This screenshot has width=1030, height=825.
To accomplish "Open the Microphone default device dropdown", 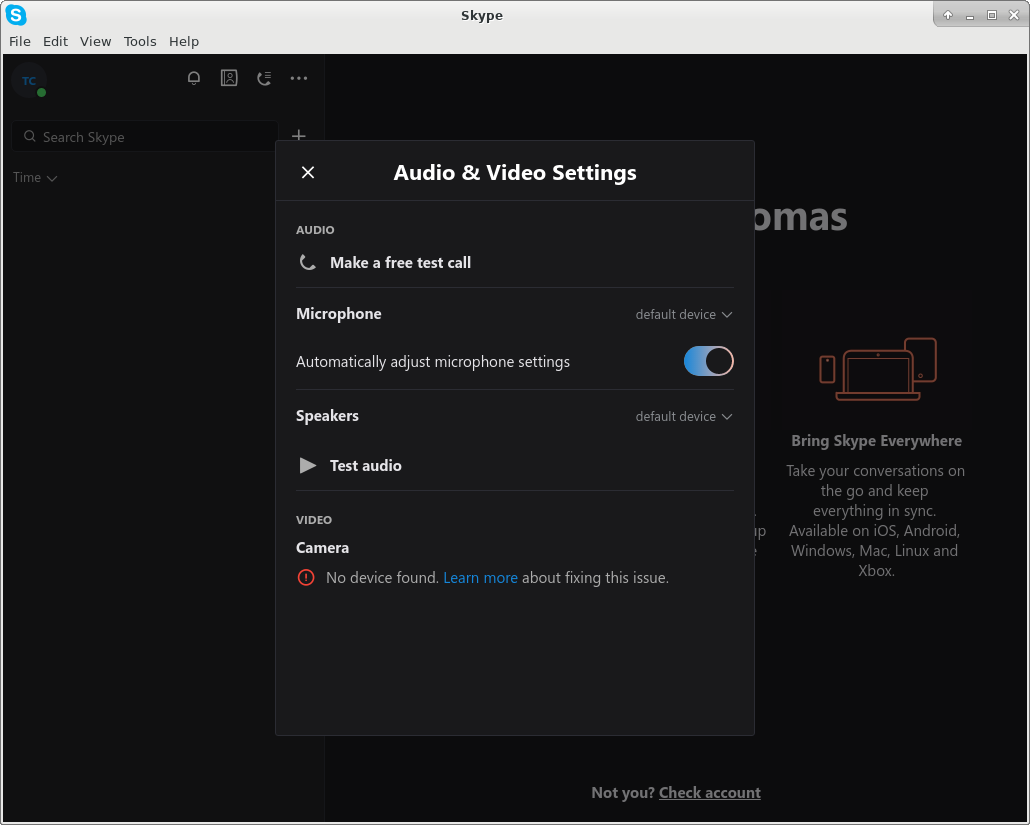I will coord(684,315).
